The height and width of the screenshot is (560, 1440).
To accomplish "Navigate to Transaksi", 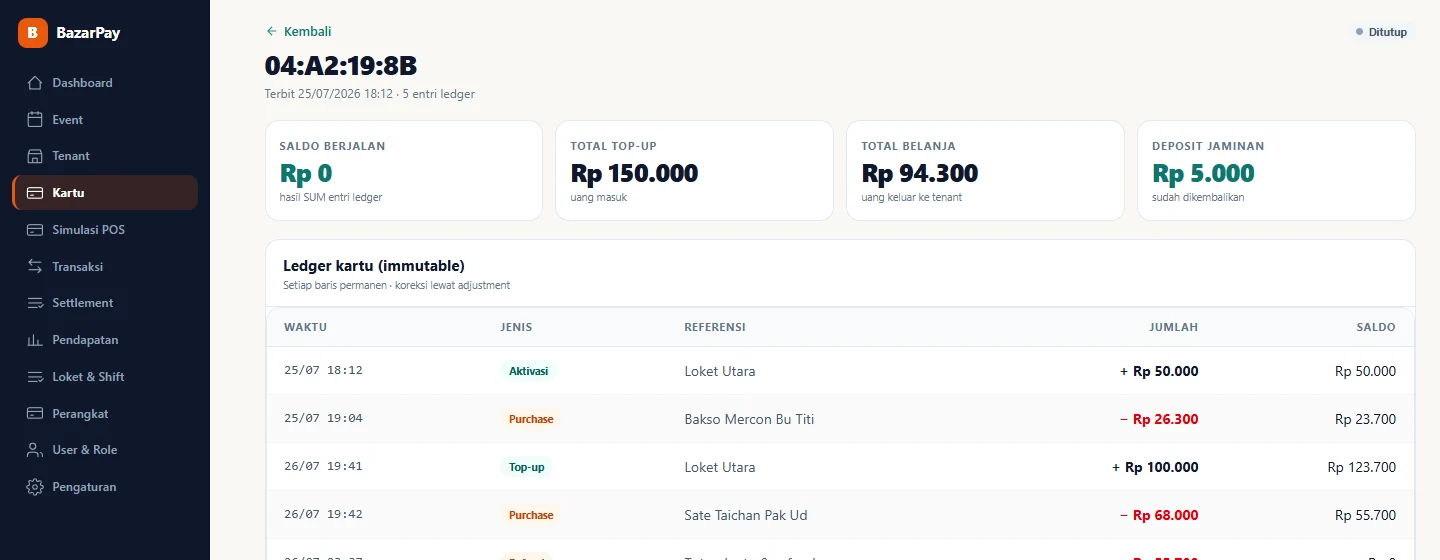I will pyautogui.click(x=105, y=267).
